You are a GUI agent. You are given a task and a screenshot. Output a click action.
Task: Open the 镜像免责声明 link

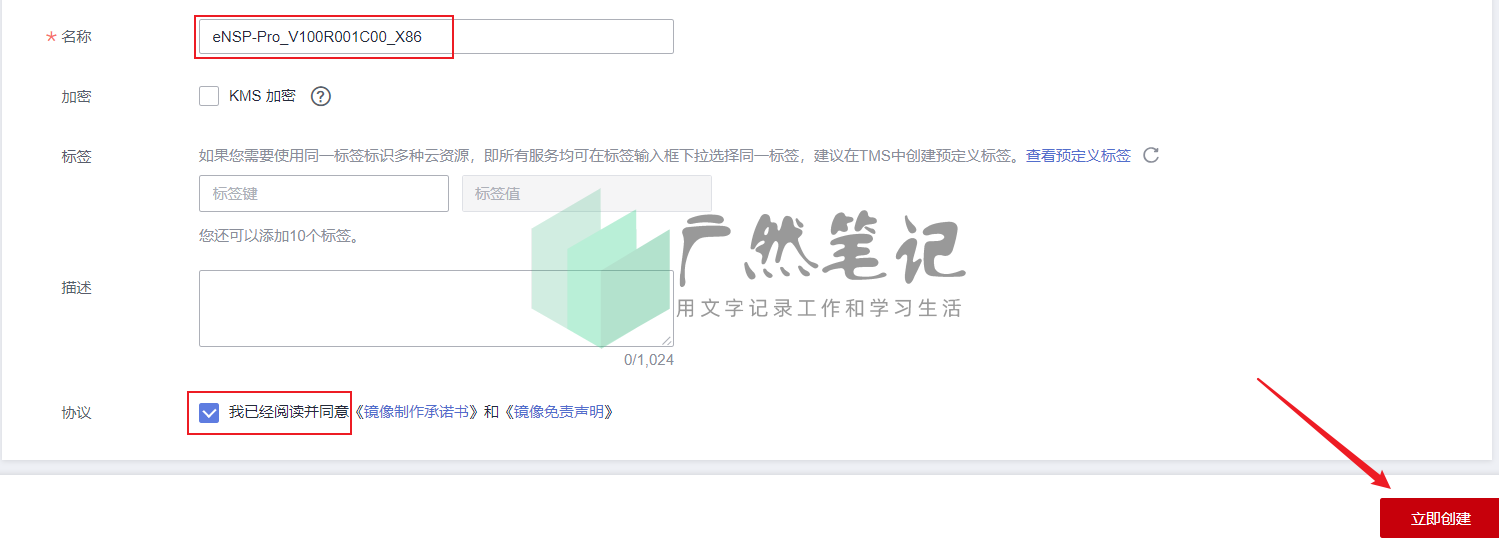coord(559,411)
